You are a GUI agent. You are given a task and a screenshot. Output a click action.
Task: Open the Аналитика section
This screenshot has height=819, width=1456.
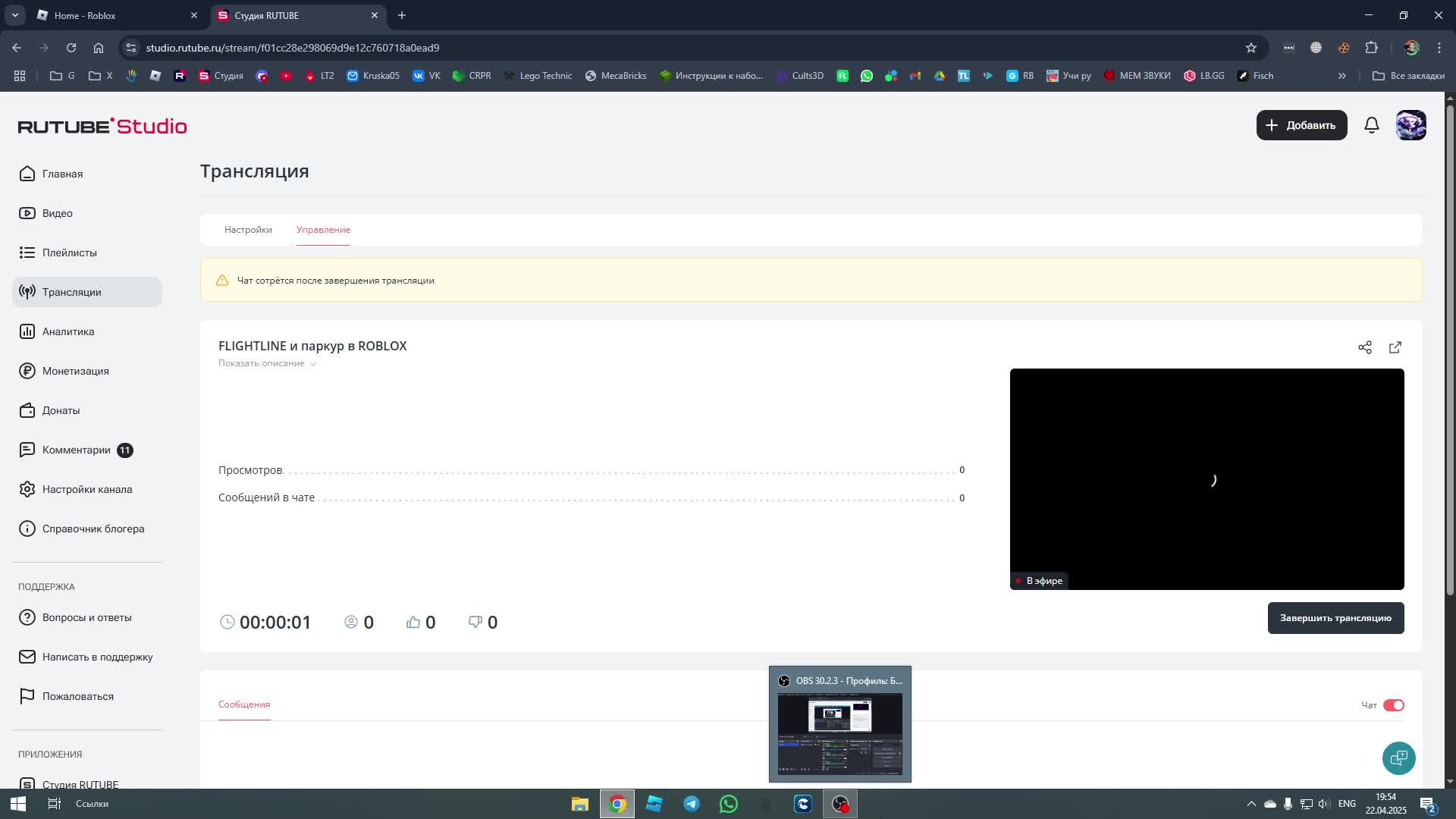tap(86, 331)
